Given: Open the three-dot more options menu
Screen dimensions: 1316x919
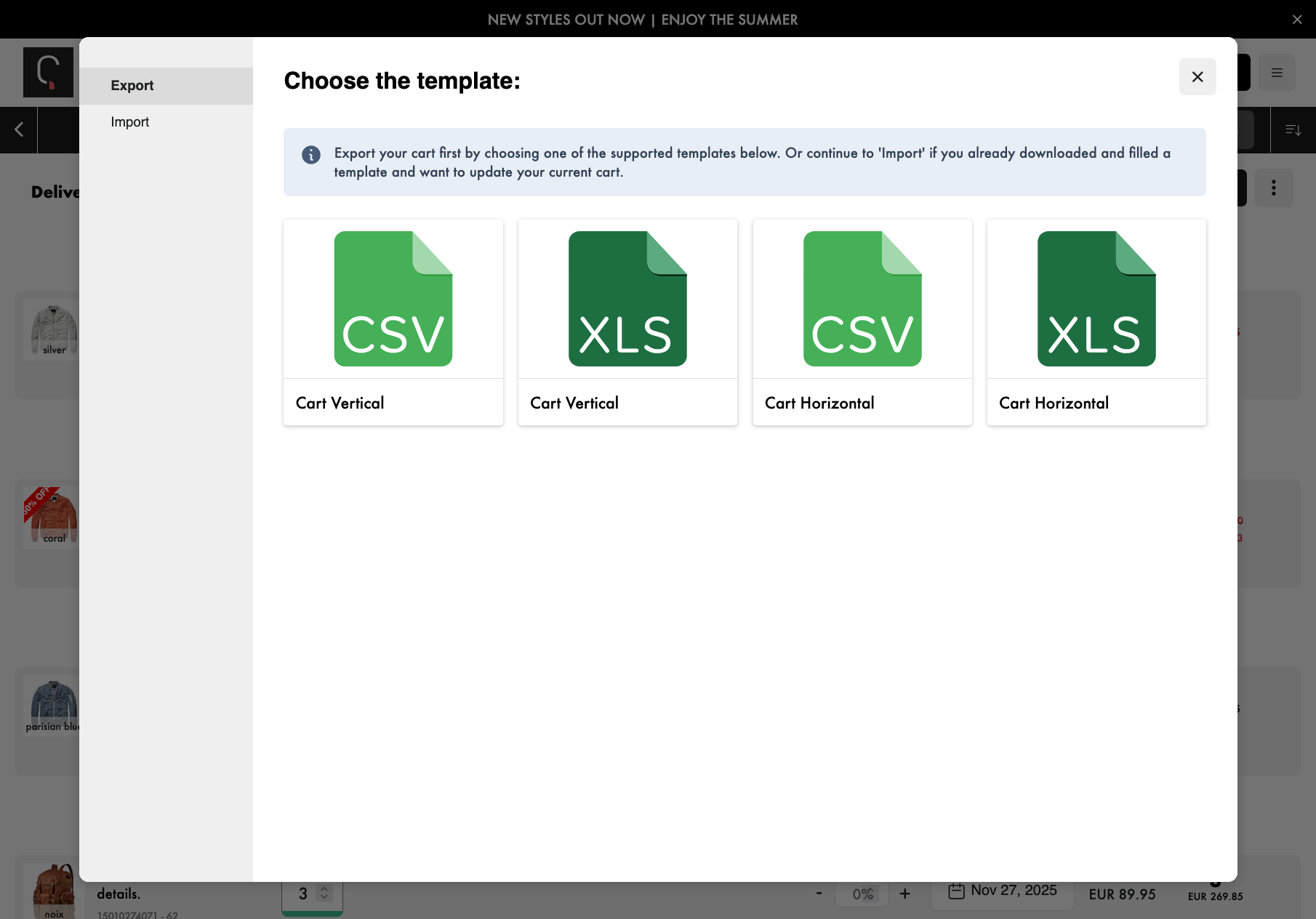Looking at the screenshot, I should point(1273,188).
